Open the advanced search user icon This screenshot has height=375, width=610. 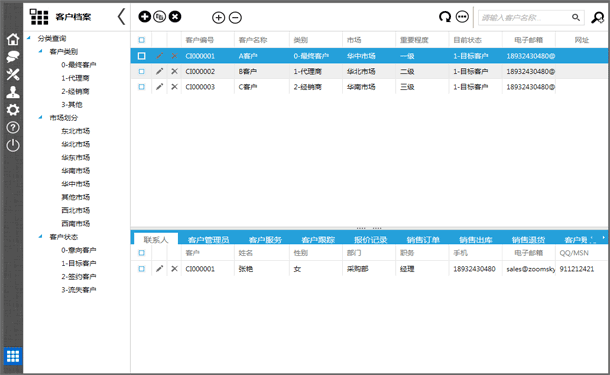[598, 18]
